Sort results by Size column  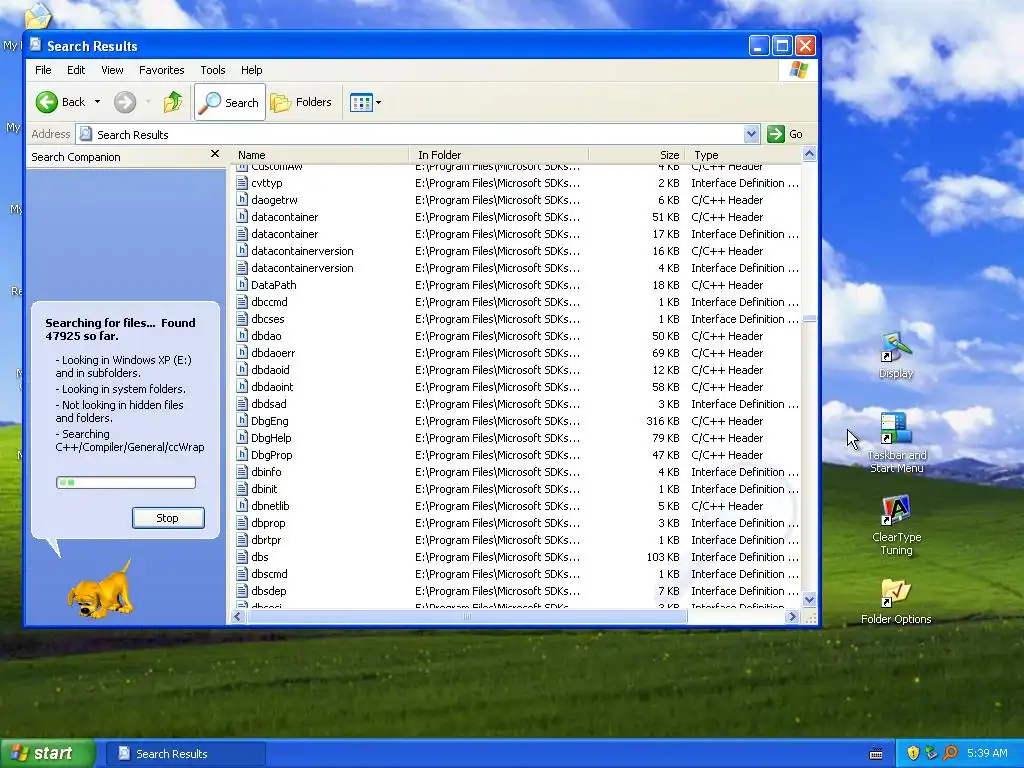tap(637, 155)
